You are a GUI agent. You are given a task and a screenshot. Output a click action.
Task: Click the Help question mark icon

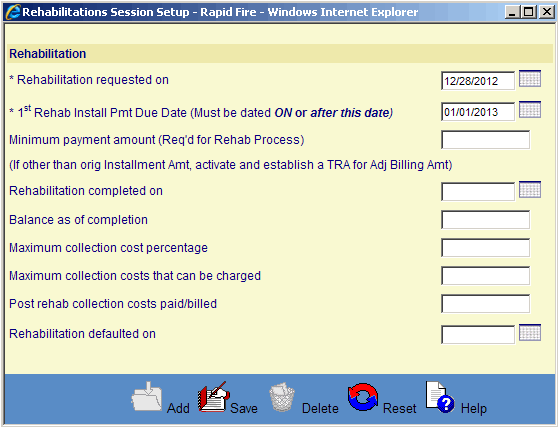(x=440, y=397)
